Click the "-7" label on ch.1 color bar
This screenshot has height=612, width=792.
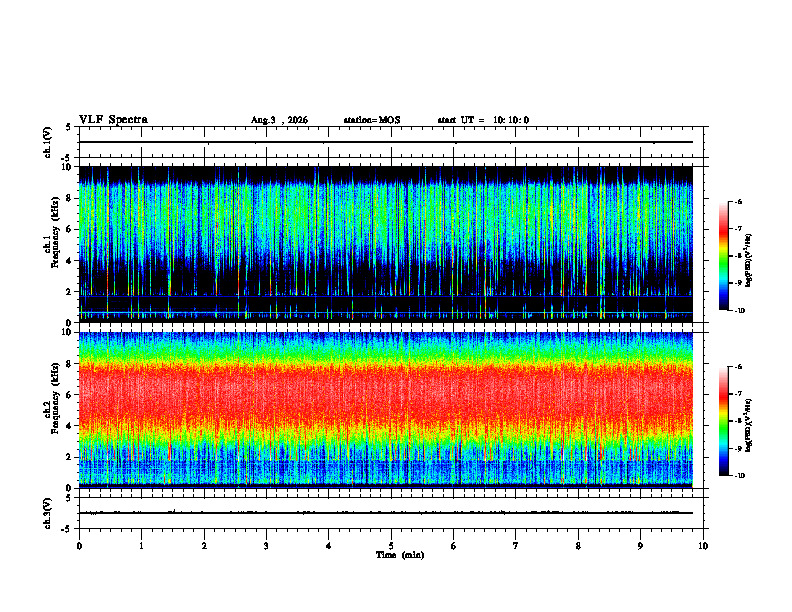(738, 229)
